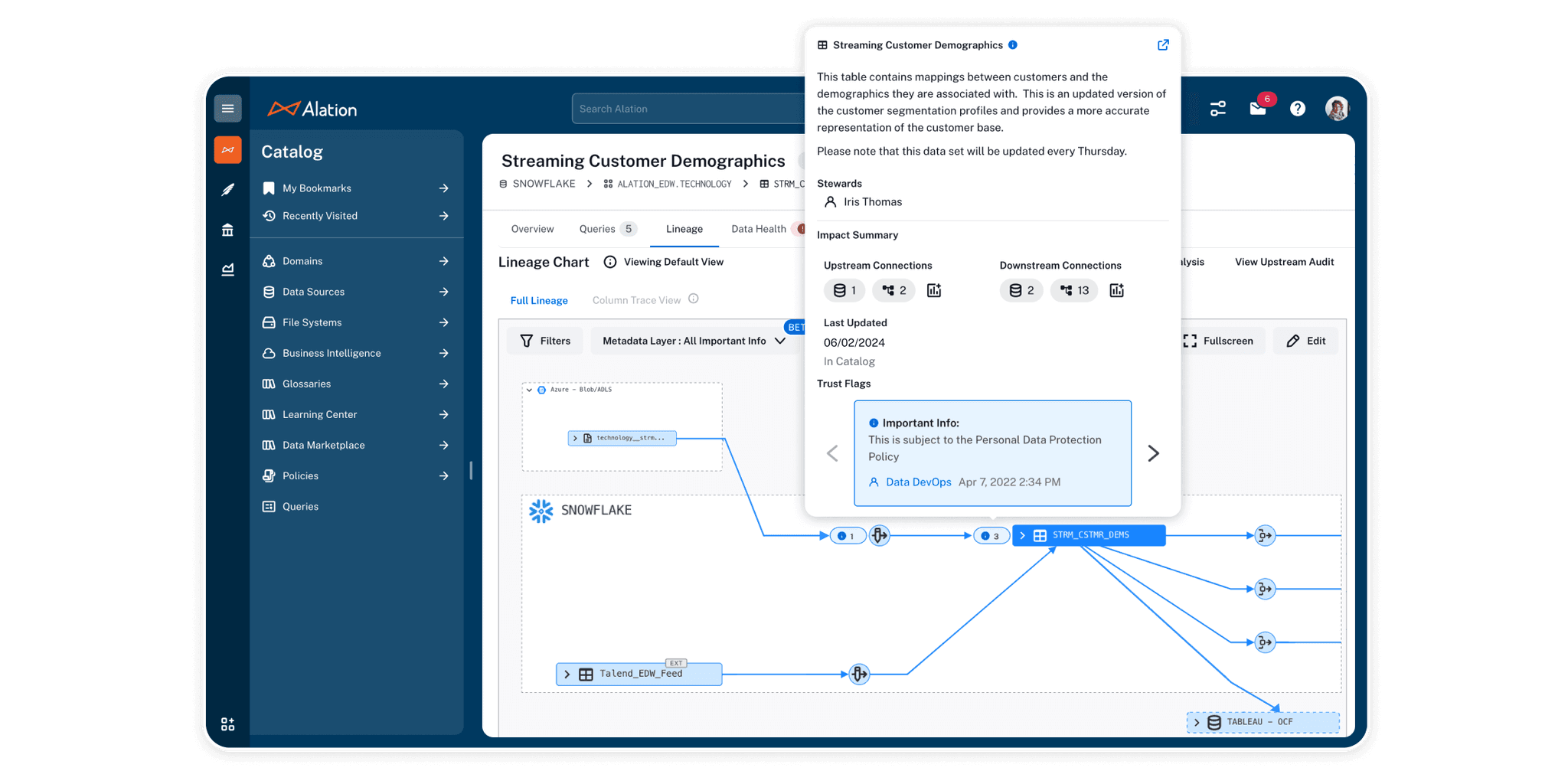Switch to Column Trace View

click(635, 299)
